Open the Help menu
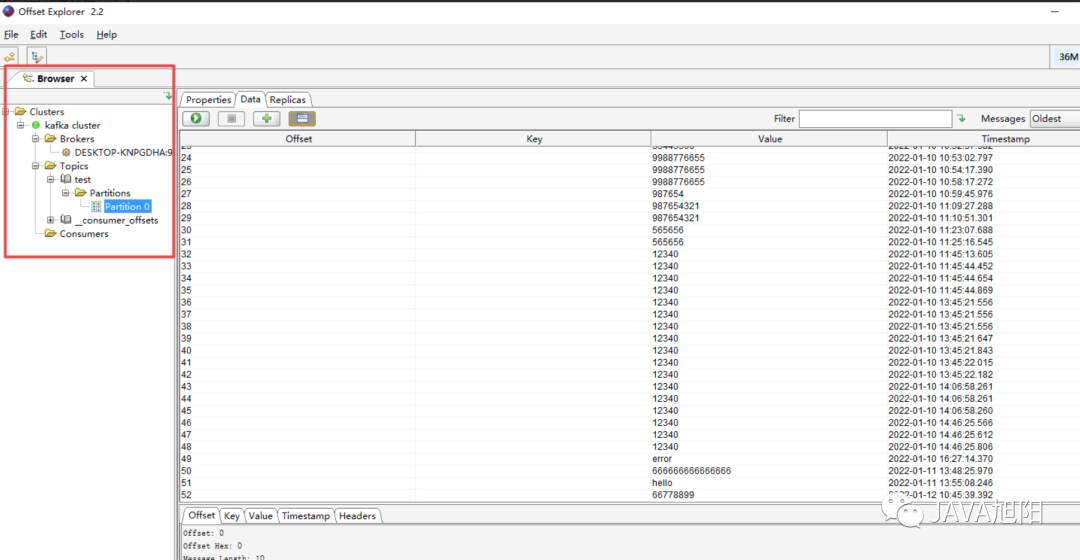 [x=107, y=34]
